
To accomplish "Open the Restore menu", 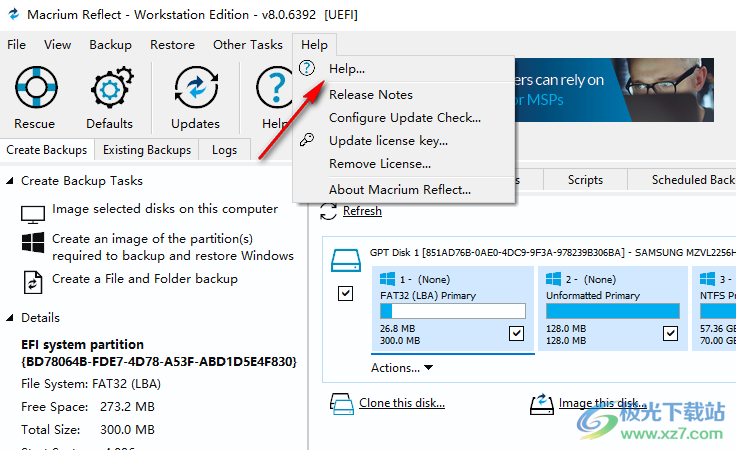I will point(172,45).
